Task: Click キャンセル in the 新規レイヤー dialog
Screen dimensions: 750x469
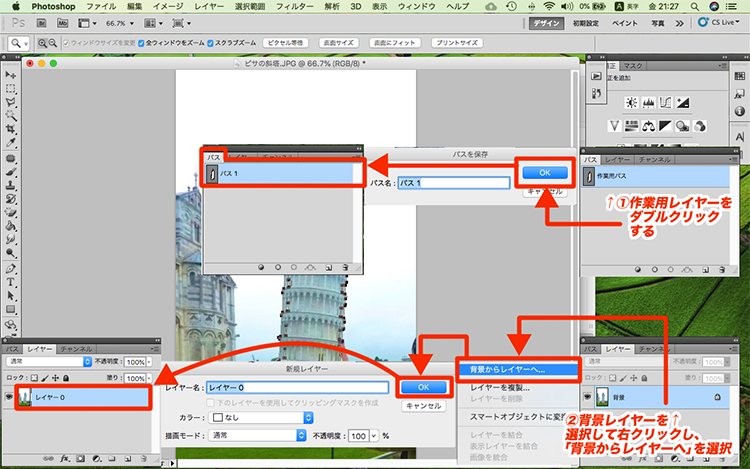Action: (423, 406)
